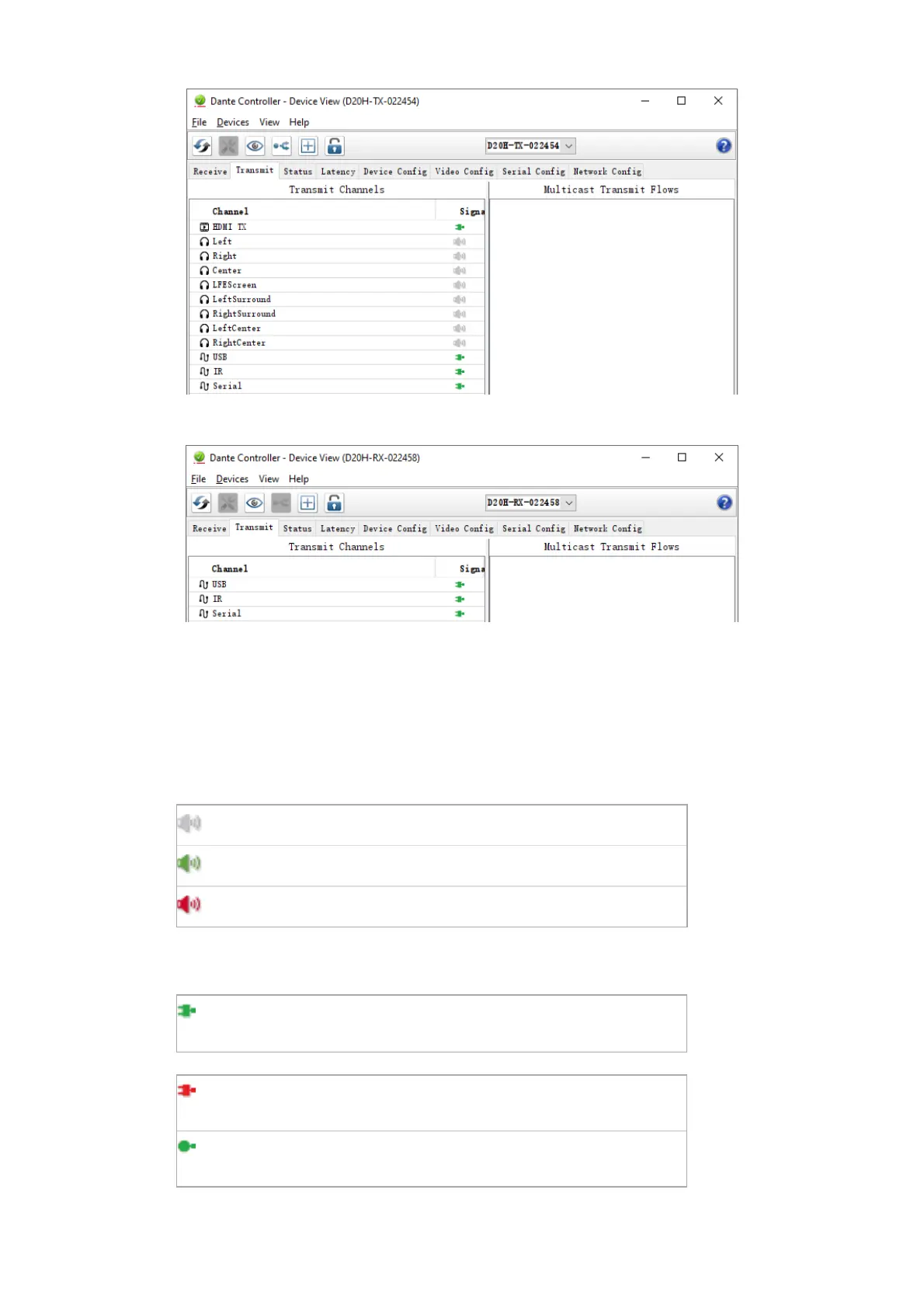The width and height of the screenshot is (924, 1308).
Task: Click the device lock icon in TX window
Action: 335,146
